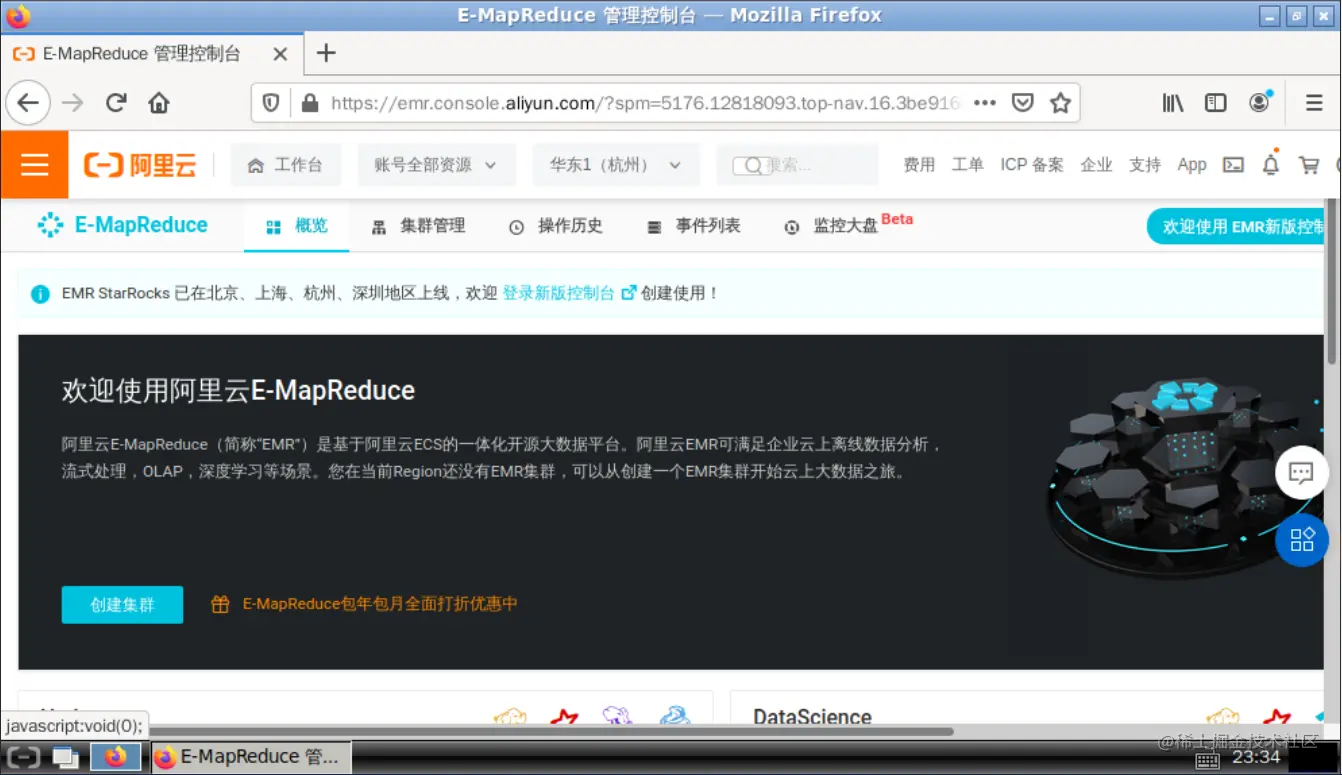Click the taskbar clock showing 23:34
Image resolution: width=1342 pixels, height=775 pixels.
(1257, 757)
